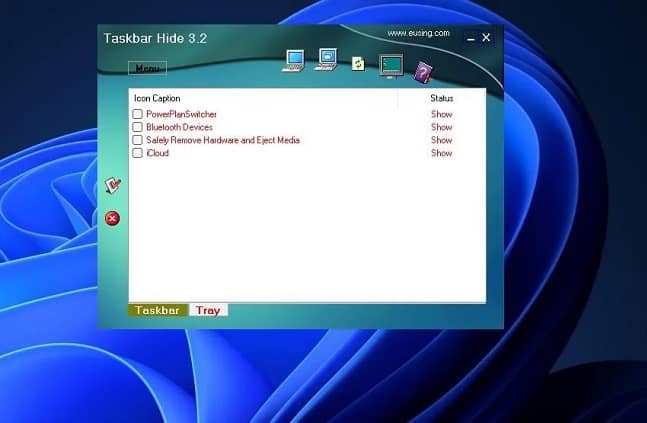Check the Bluetooth Devices checkbox

pos(137,127)
